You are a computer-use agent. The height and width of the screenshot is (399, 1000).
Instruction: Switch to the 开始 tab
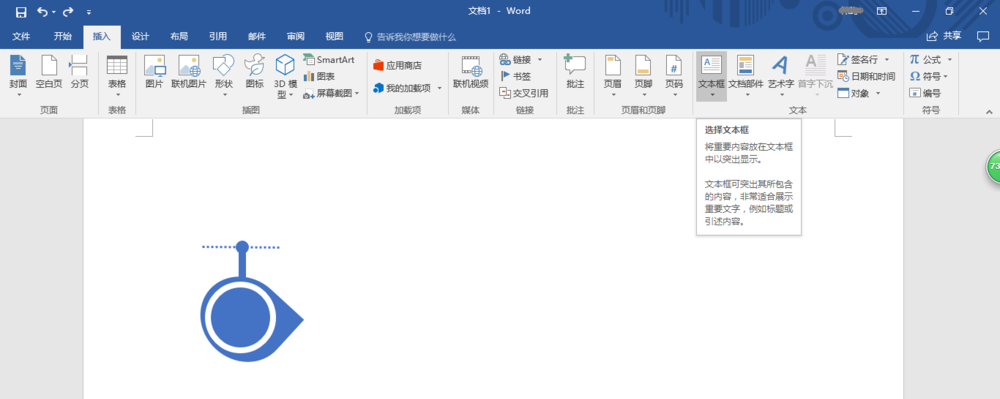pos(62,36)
